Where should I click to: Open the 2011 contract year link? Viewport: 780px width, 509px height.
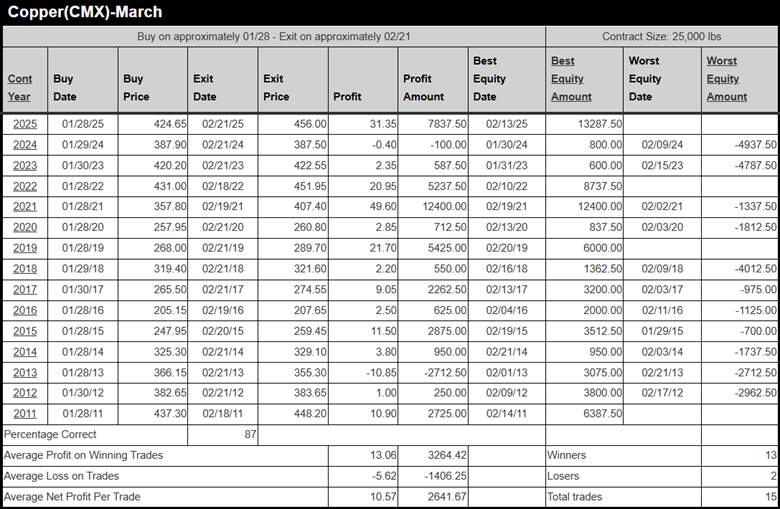(x=25, y=413)
